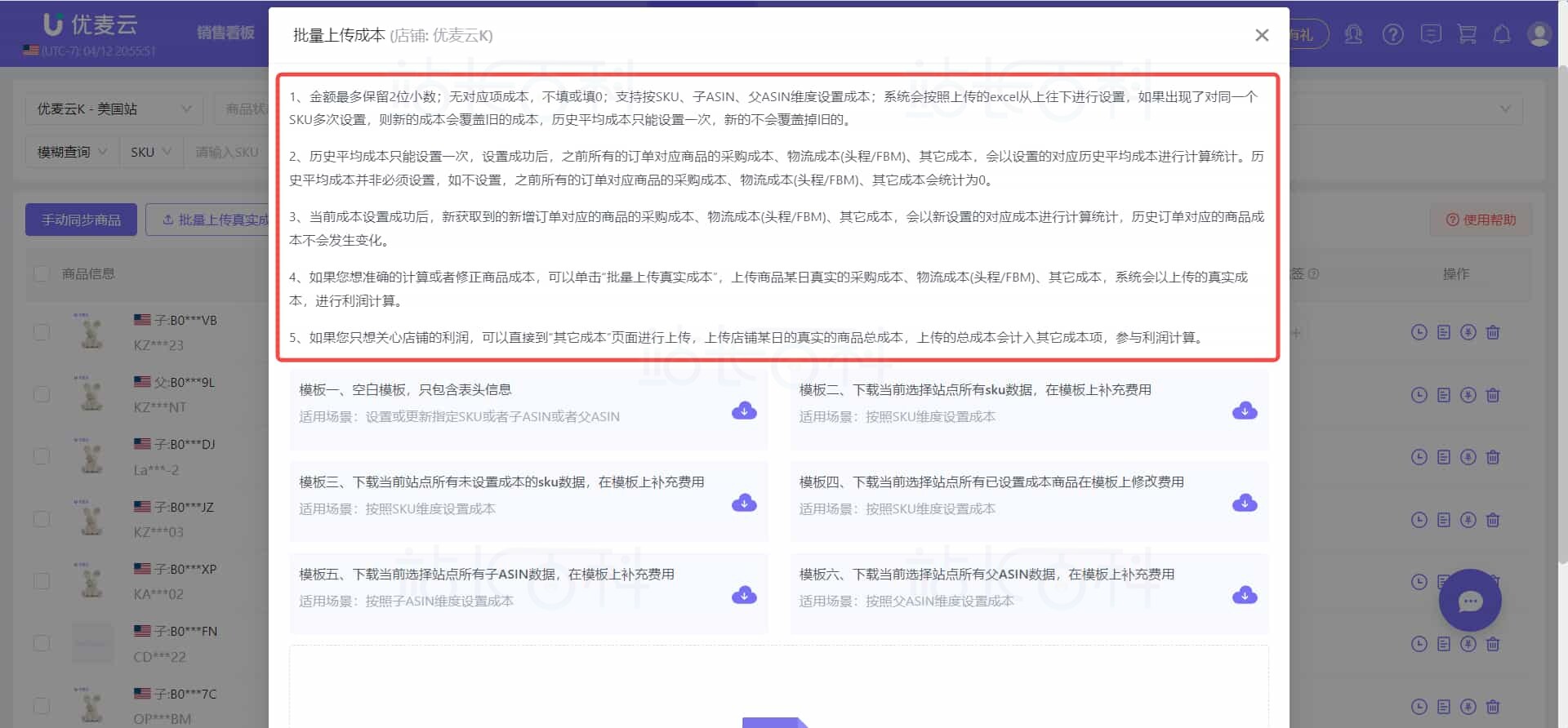This screenshot has height=728, width=1568.
Task: Click 批量上传真实成 button
Action: [x=209, y=220]
